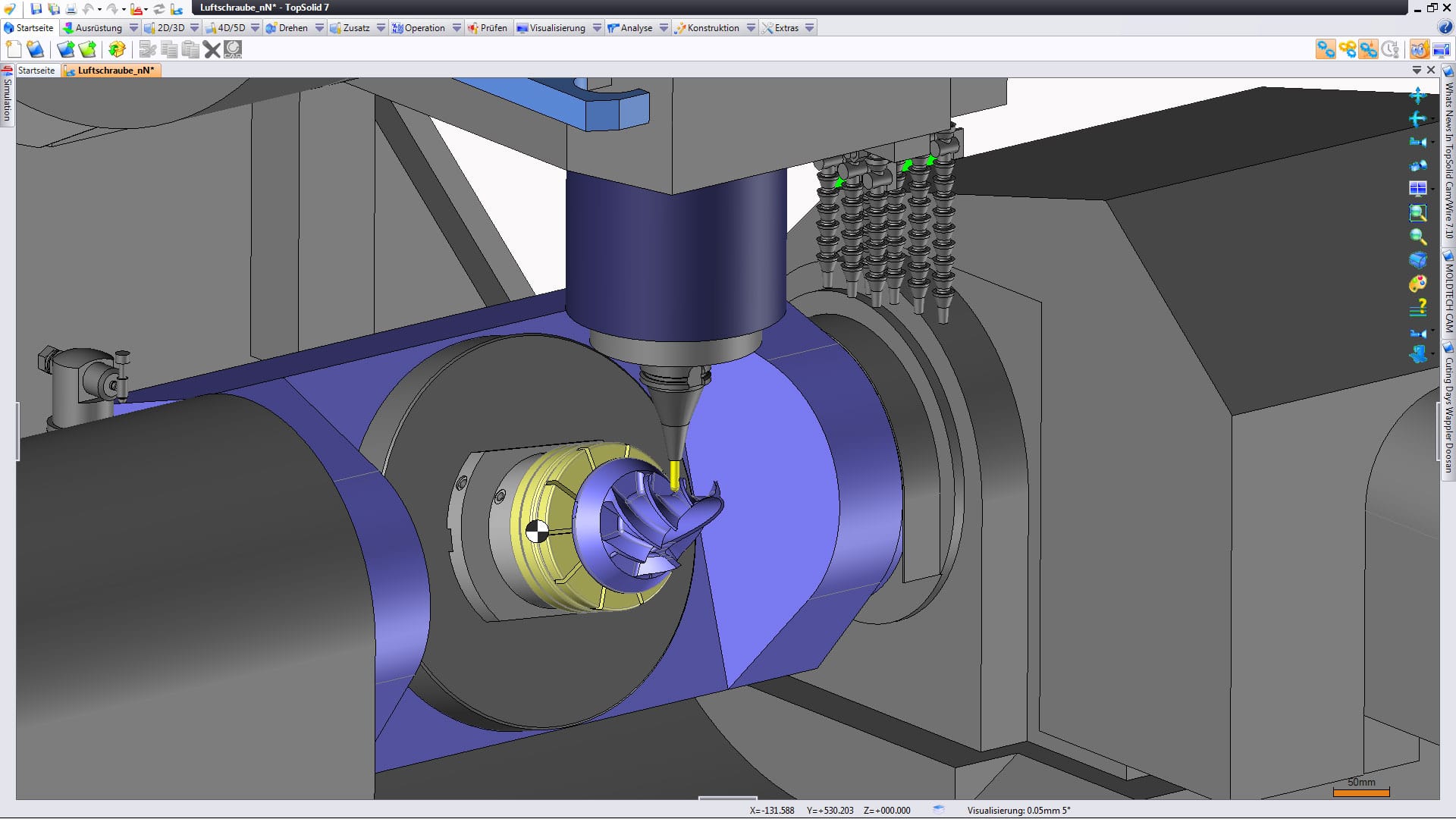
Task: Toggle the first highlighted blue gears mode
Action: coord(1325,50)
